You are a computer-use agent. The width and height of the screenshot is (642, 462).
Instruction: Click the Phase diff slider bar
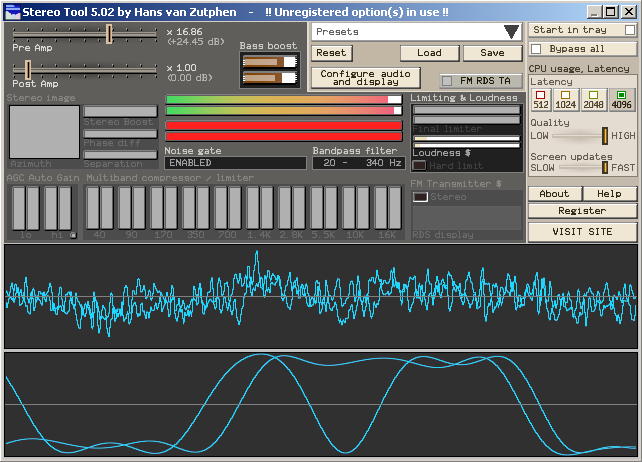120,134
